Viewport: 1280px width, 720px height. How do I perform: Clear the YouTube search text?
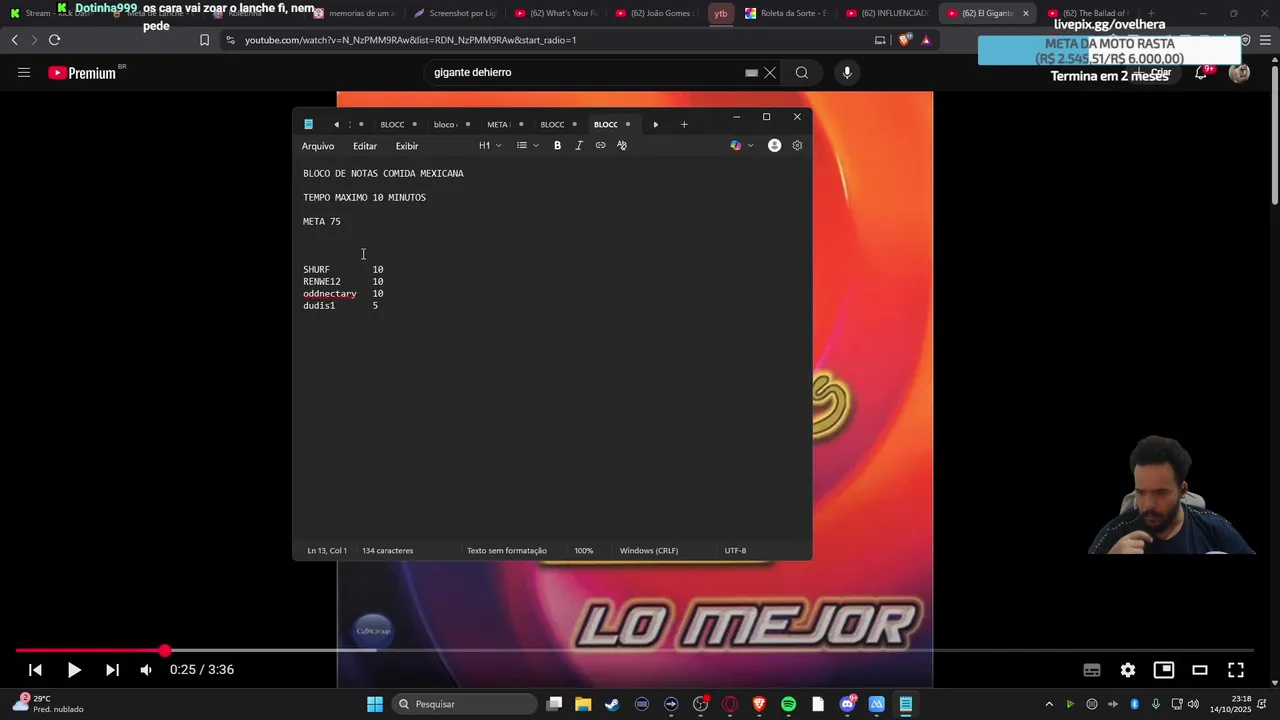[770, 73]
